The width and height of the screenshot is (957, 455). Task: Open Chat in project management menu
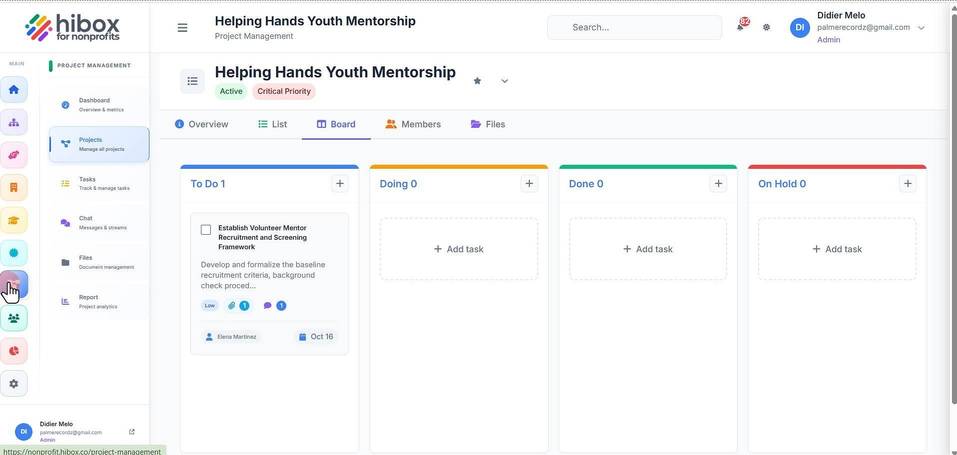point(99,223)
